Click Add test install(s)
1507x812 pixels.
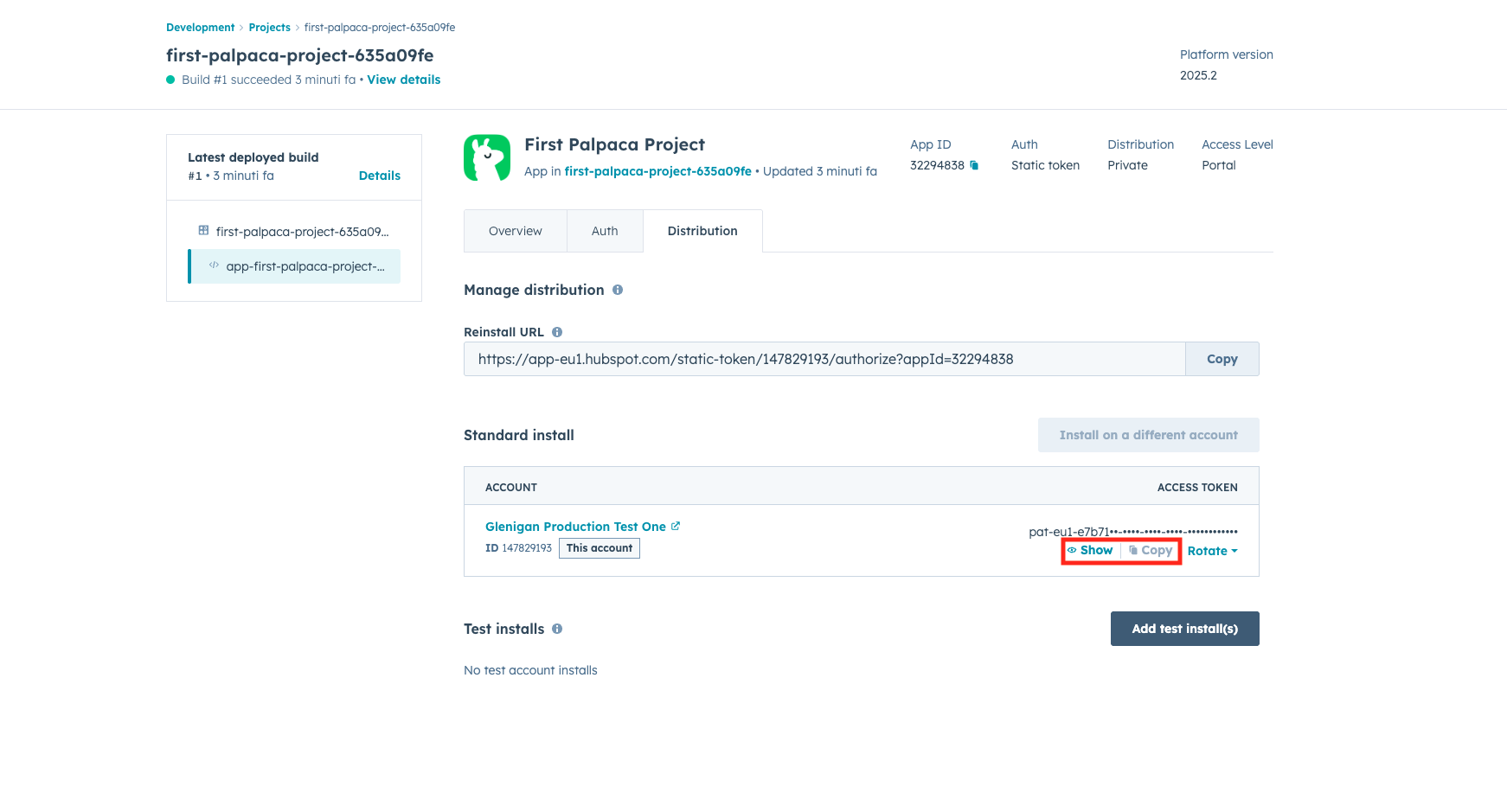coord(1184,629)
